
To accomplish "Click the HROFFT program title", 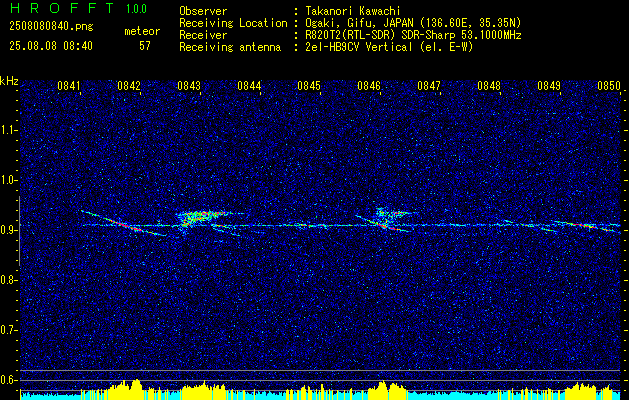I will (62, 8).
